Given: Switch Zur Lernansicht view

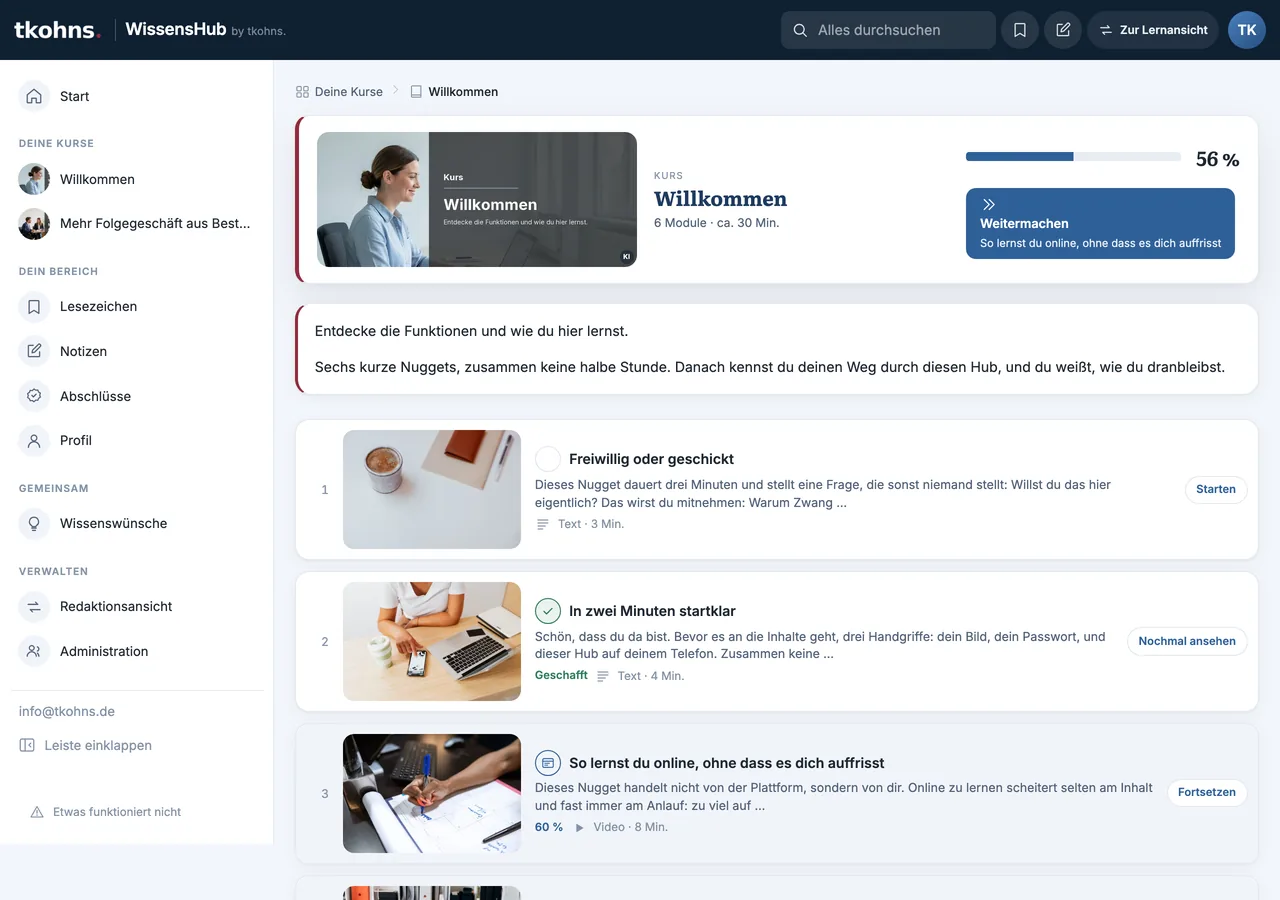Looking at the screenshot, I should 1152,30.
